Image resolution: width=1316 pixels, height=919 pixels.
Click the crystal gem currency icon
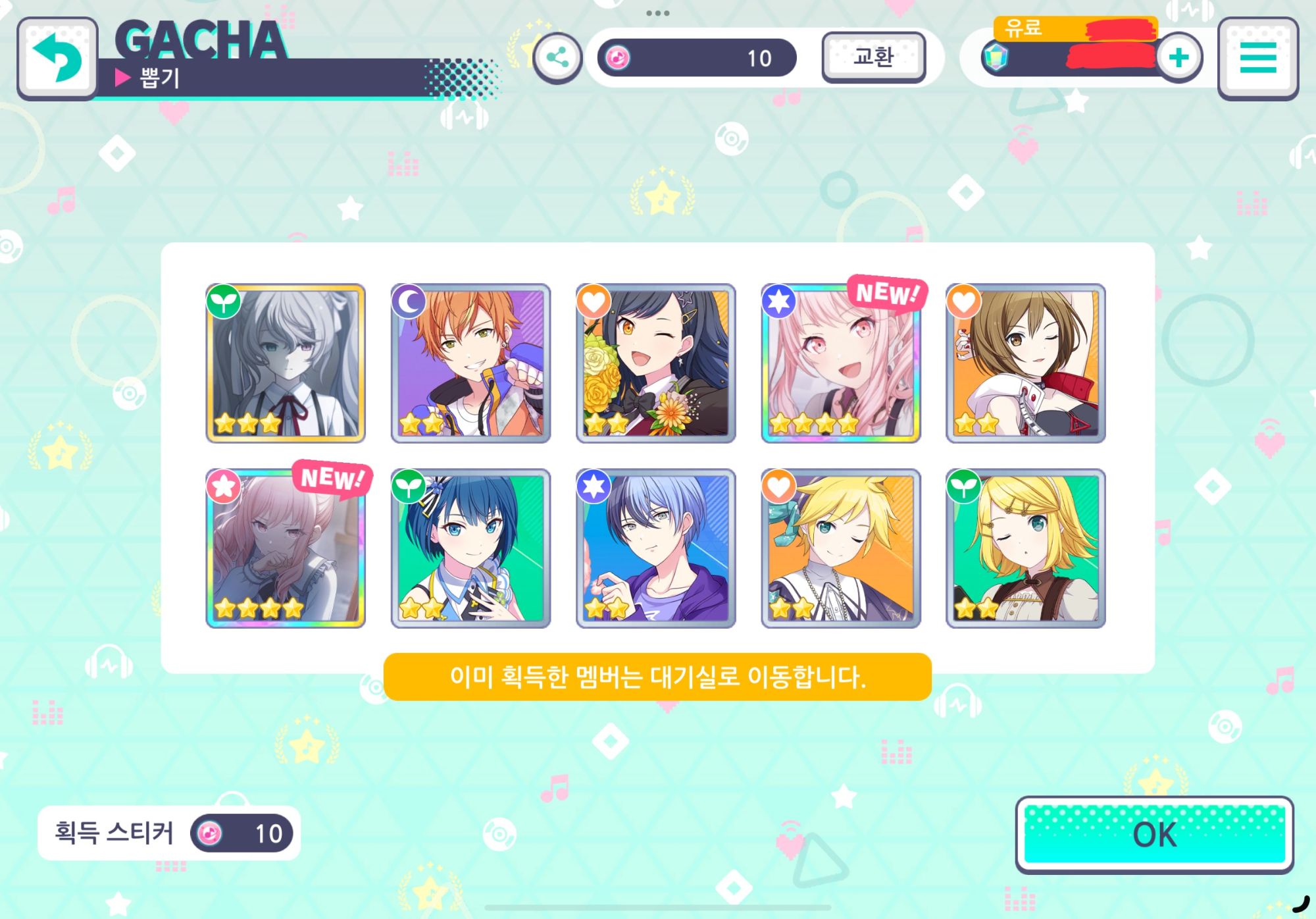pos(995,57)
